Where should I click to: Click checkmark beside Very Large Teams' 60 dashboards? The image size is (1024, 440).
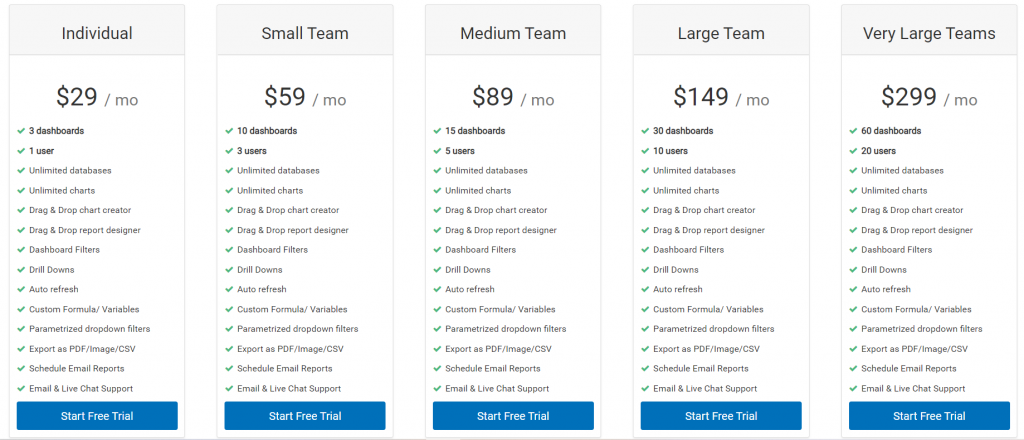[x=853, y=131]
